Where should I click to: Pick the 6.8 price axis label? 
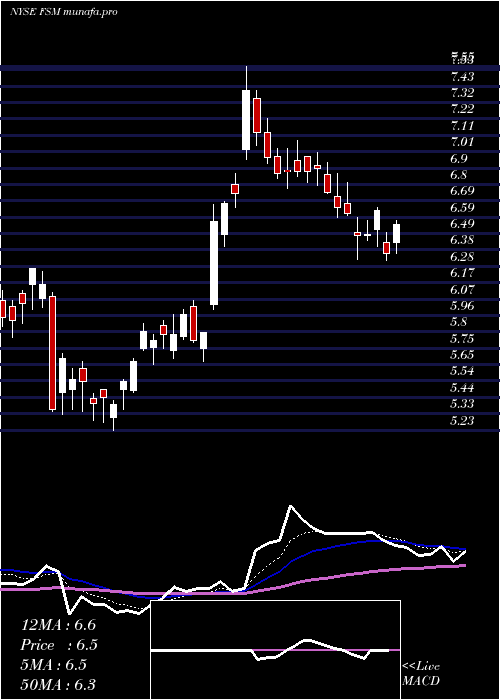[x=459, y=175]
